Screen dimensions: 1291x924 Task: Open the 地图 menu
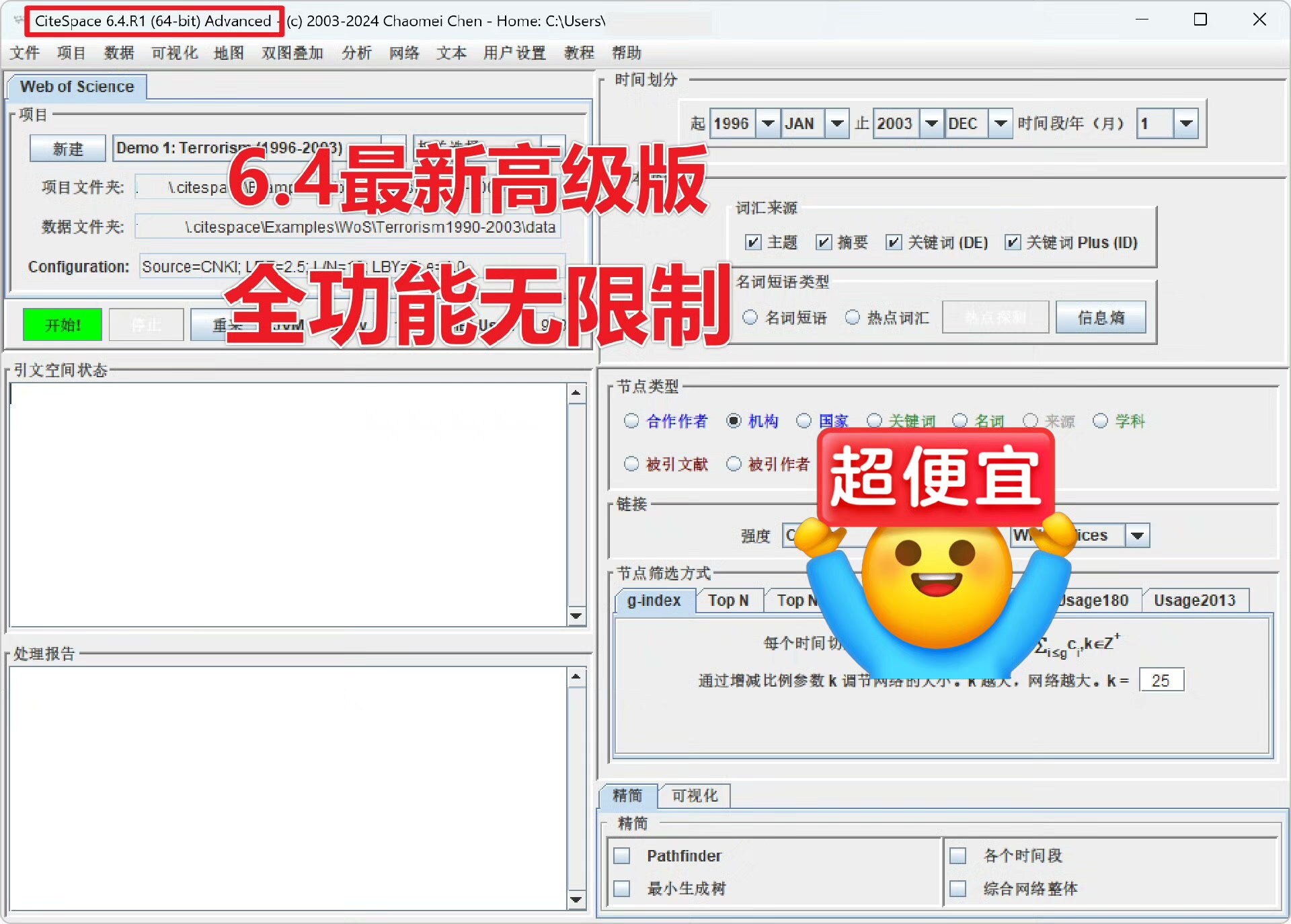[x=229, y=52]
